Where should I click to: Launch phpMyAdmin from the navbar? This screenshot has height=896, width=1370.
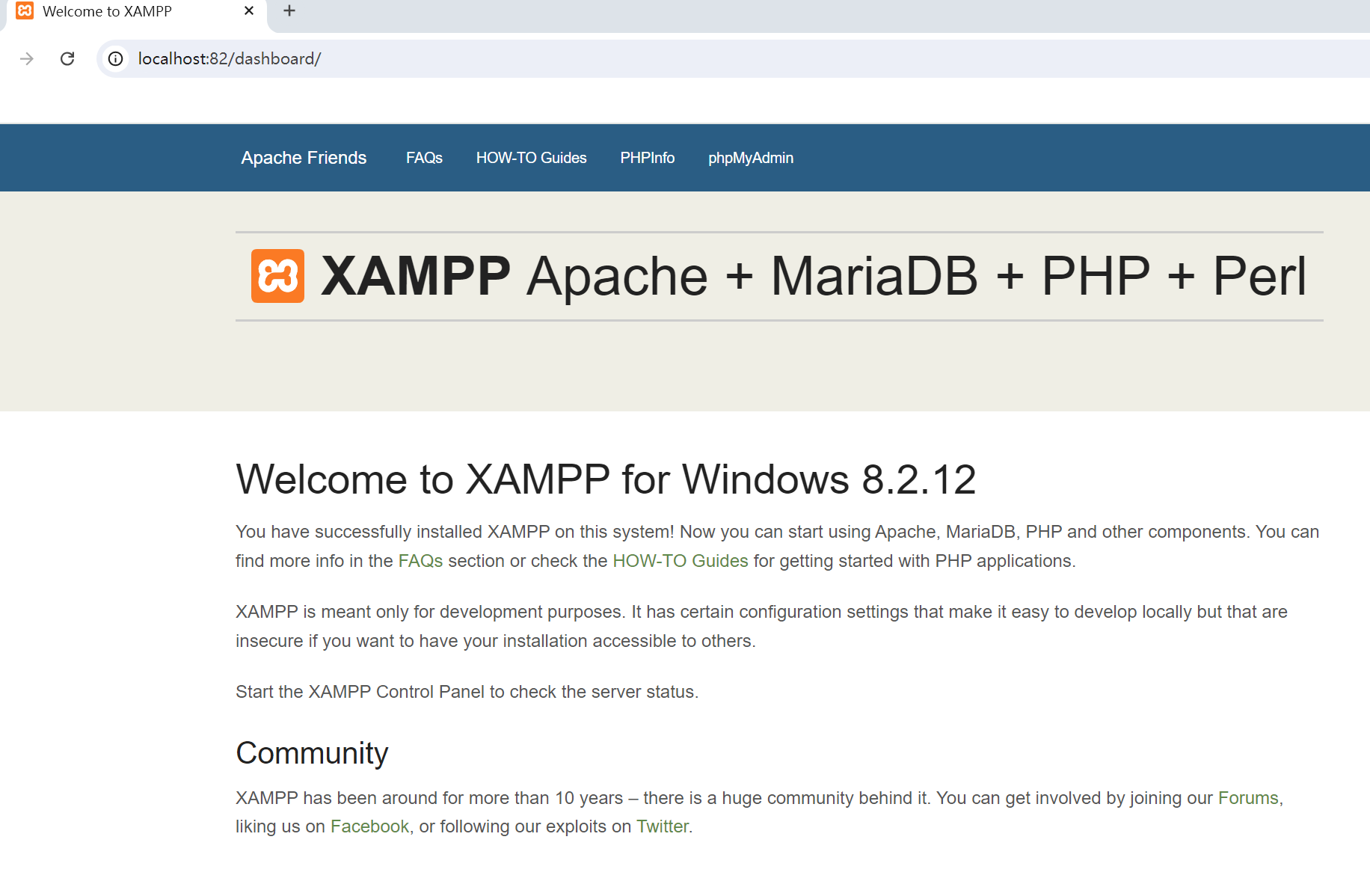751,158
